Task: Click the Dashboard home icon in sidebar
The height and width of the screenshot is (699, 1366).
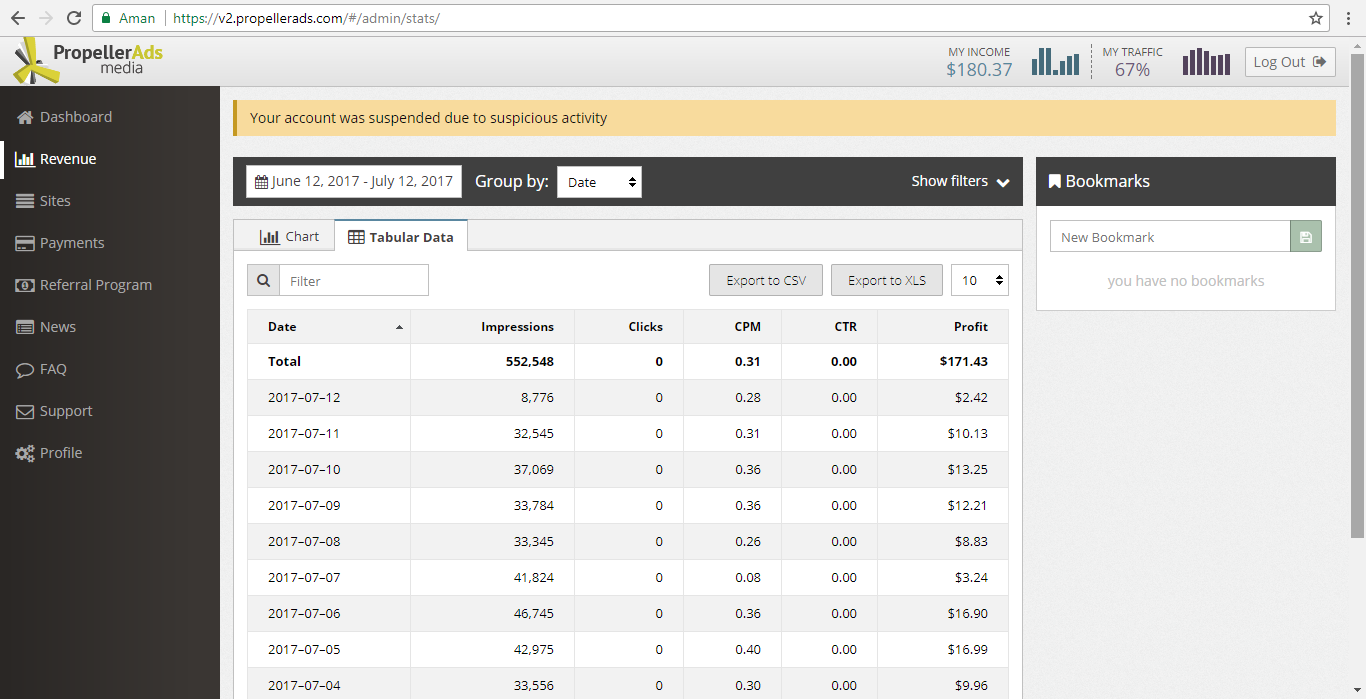Action: tap(25, 117)
